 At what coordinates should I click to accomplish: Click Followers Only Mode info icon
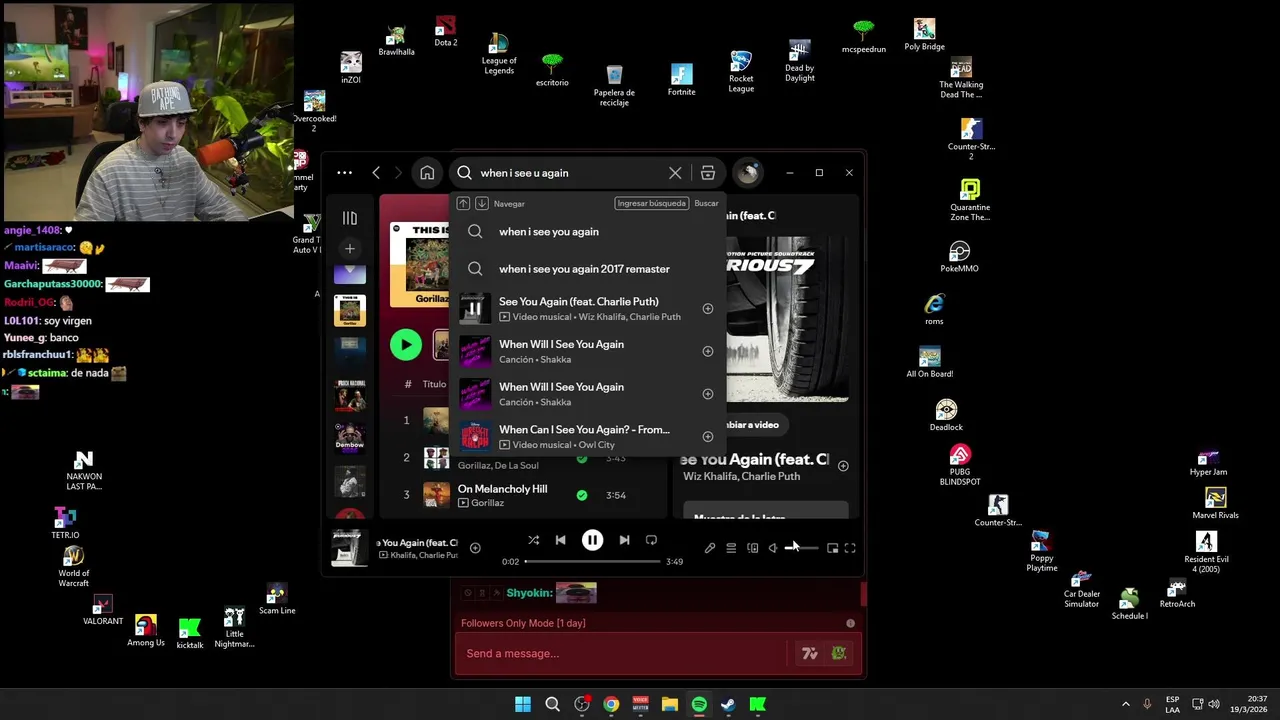pyautogui.click(x=851, y=623)
